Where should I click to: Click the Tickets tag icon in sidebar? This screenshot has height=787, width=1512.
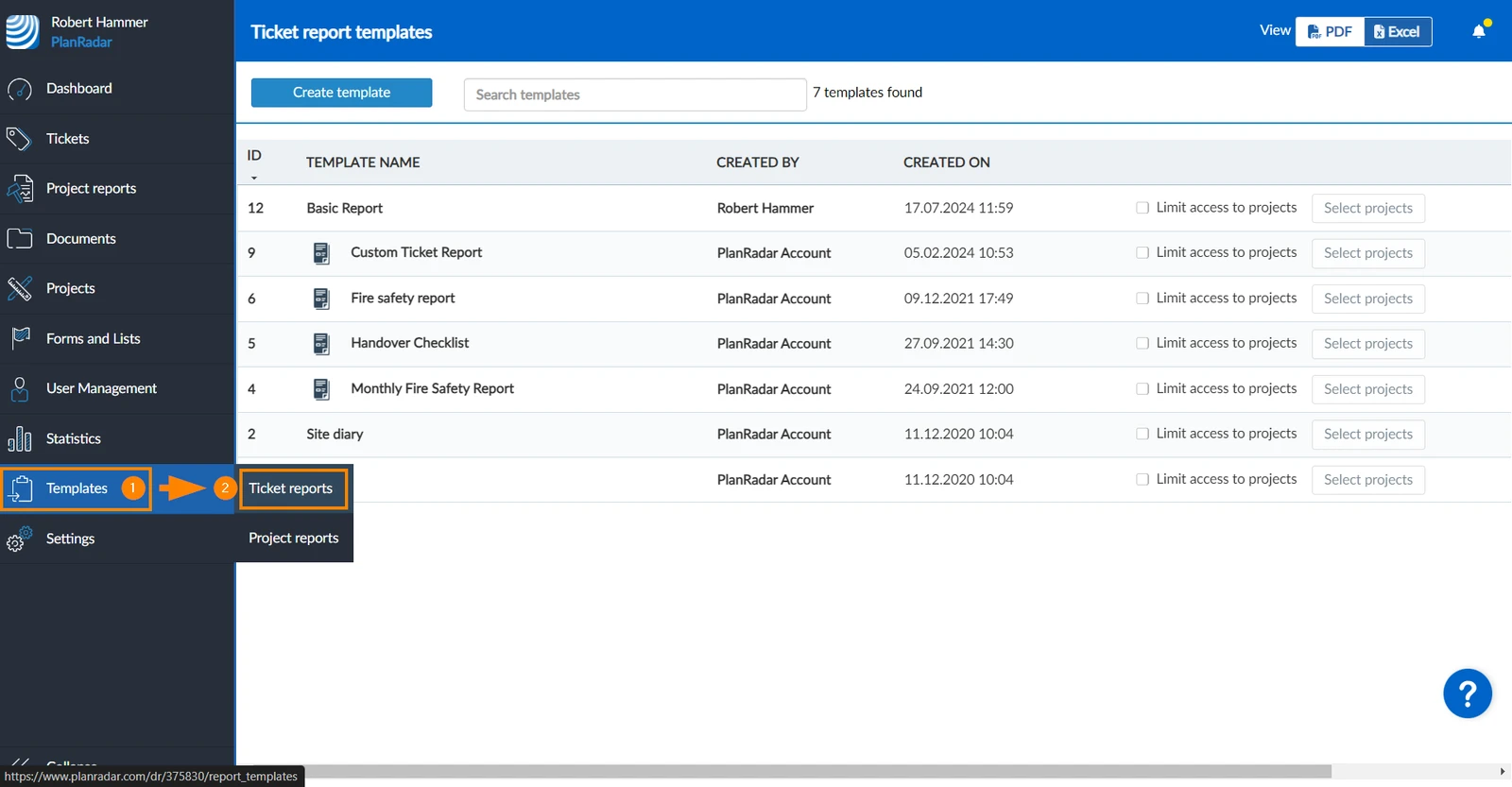(x=19, y=139)
